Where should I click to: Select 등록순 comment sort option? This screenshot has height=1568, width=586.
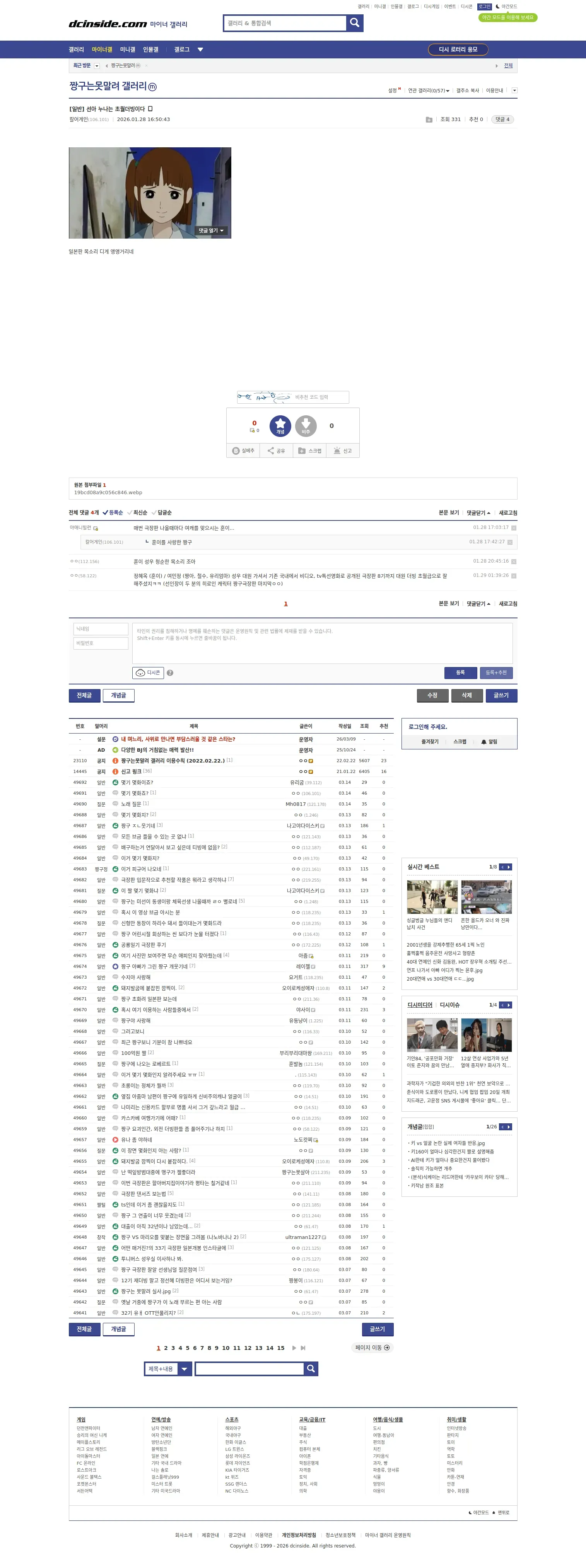[x=113, y=512]
